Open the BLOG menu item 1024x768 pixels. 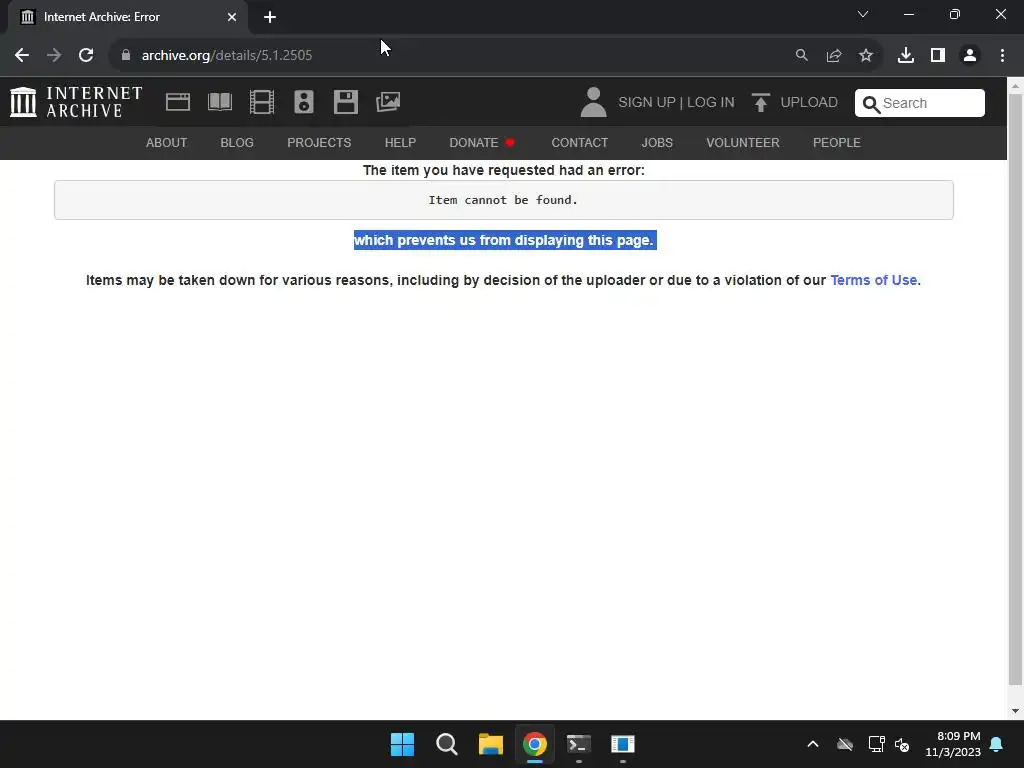(237, 142)
